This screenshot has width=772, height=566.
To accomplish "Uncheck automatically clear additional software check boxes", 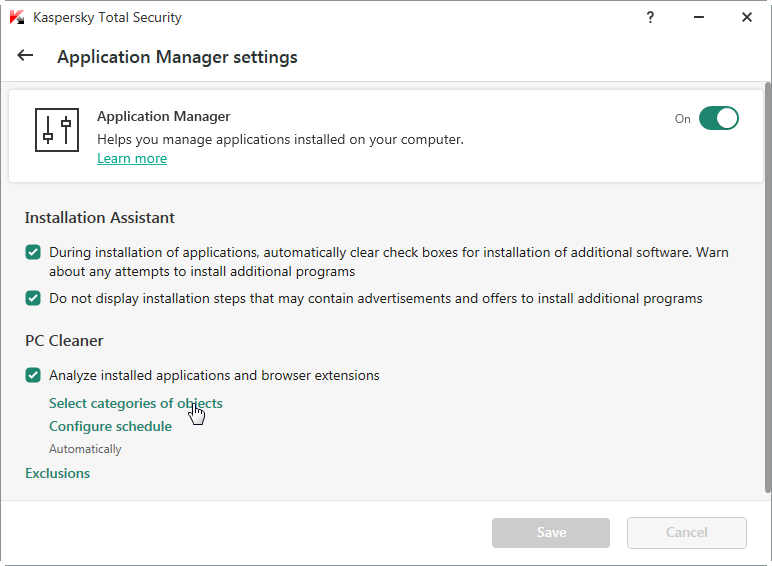I will [x=33, y=253].
